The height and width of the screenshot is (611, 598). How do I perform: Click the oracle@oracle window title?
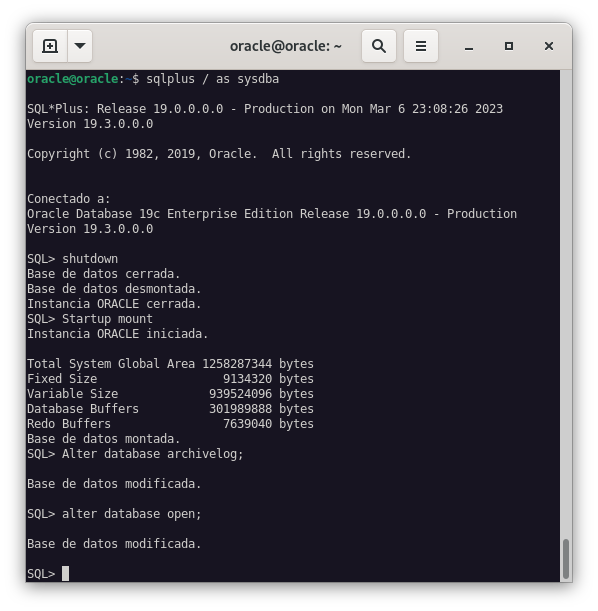tap(286, 46)
